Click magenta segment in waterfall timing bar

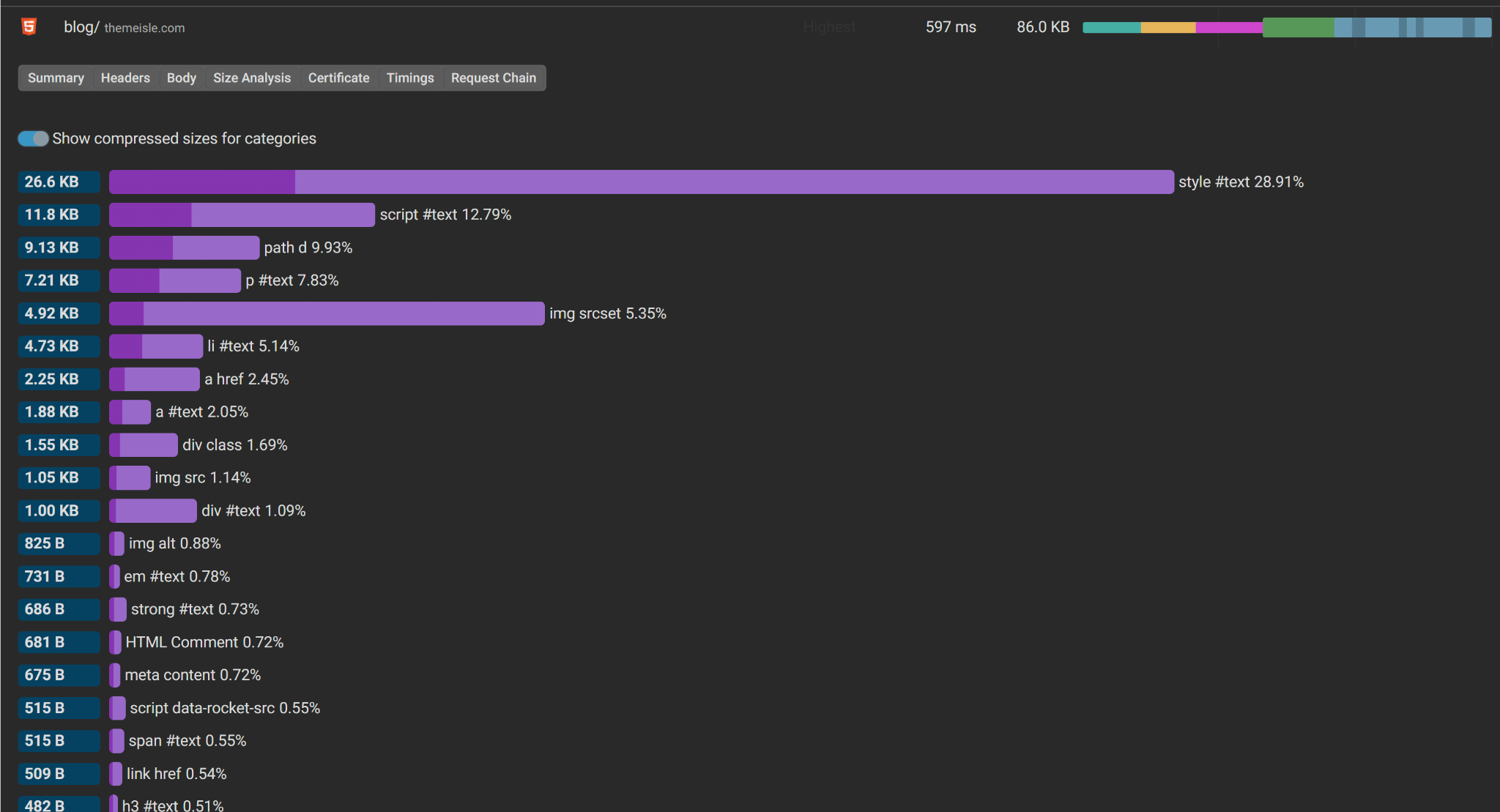pos(1228,28)
